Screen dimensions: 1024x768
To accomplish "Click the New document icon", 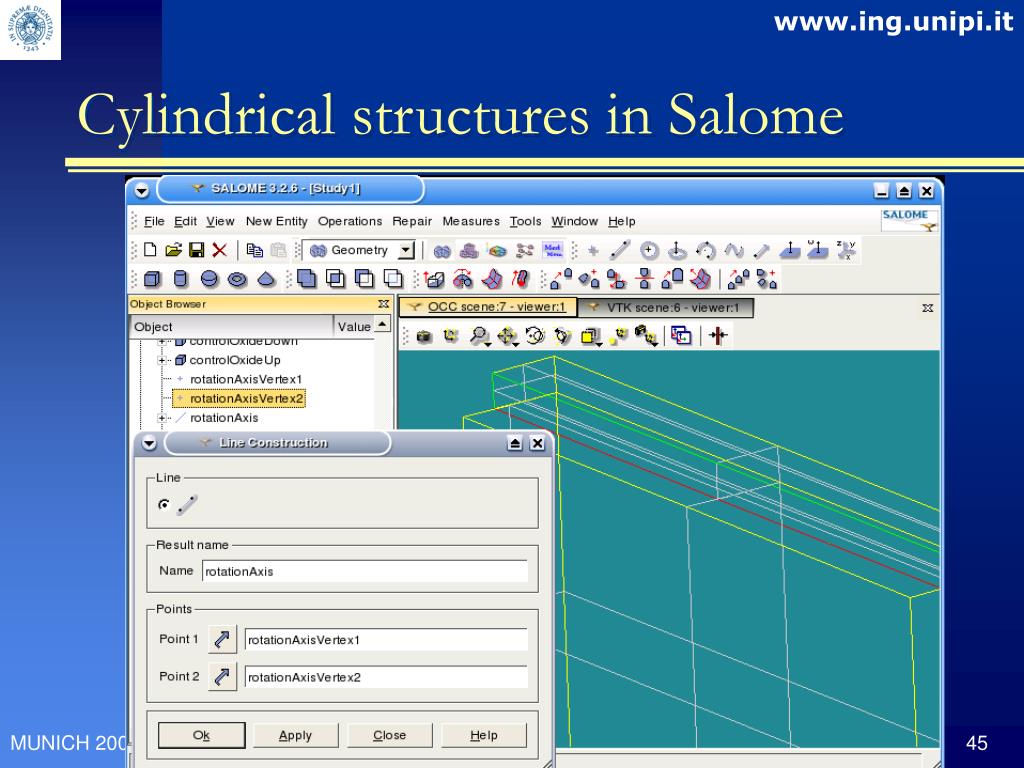I will pos(150,250).
